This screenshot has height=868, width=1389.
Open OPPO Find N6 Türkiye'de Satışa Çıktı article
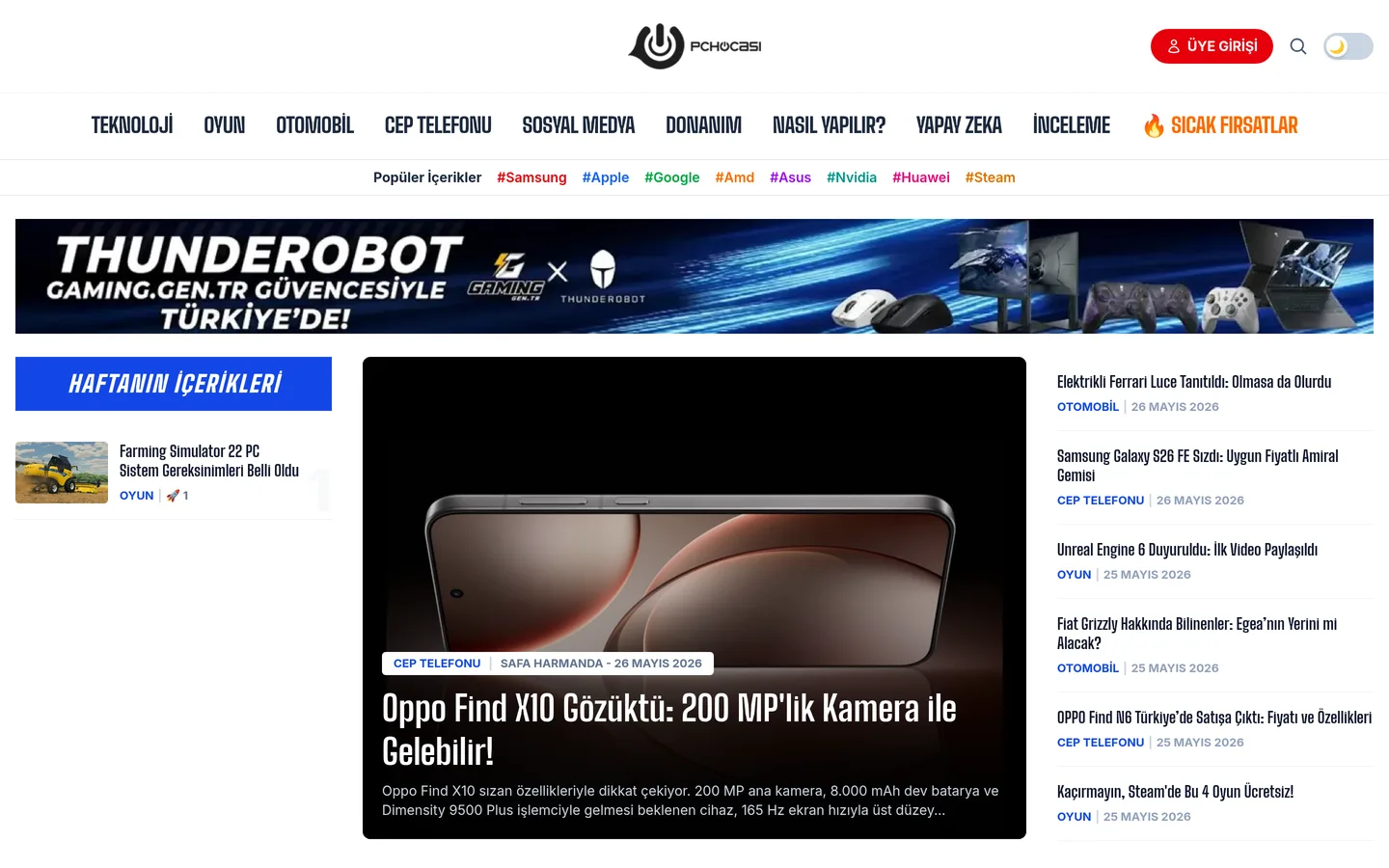point(1214,718)
